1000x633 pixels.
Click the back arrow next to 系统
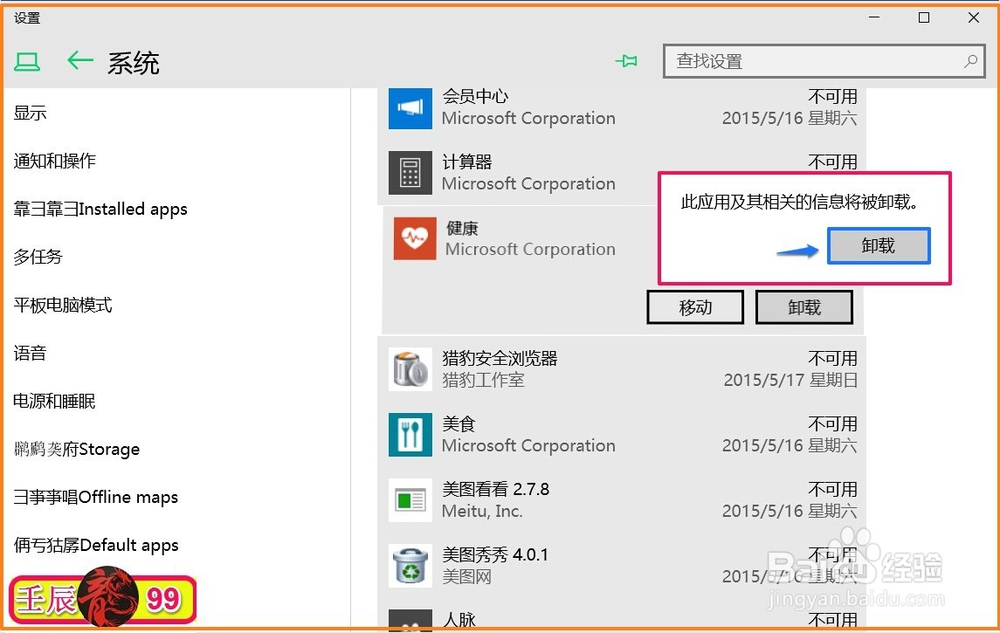80,61
